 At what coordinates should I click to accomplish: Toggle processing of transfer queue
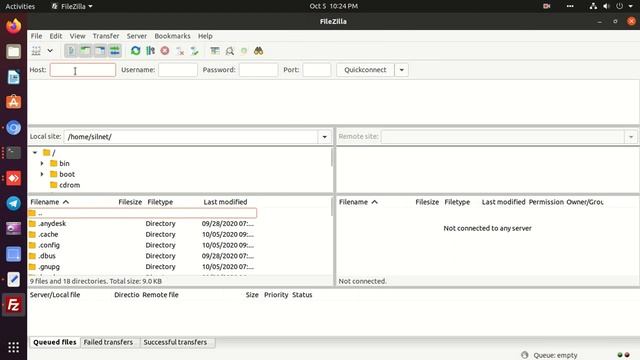pos(150,51)
